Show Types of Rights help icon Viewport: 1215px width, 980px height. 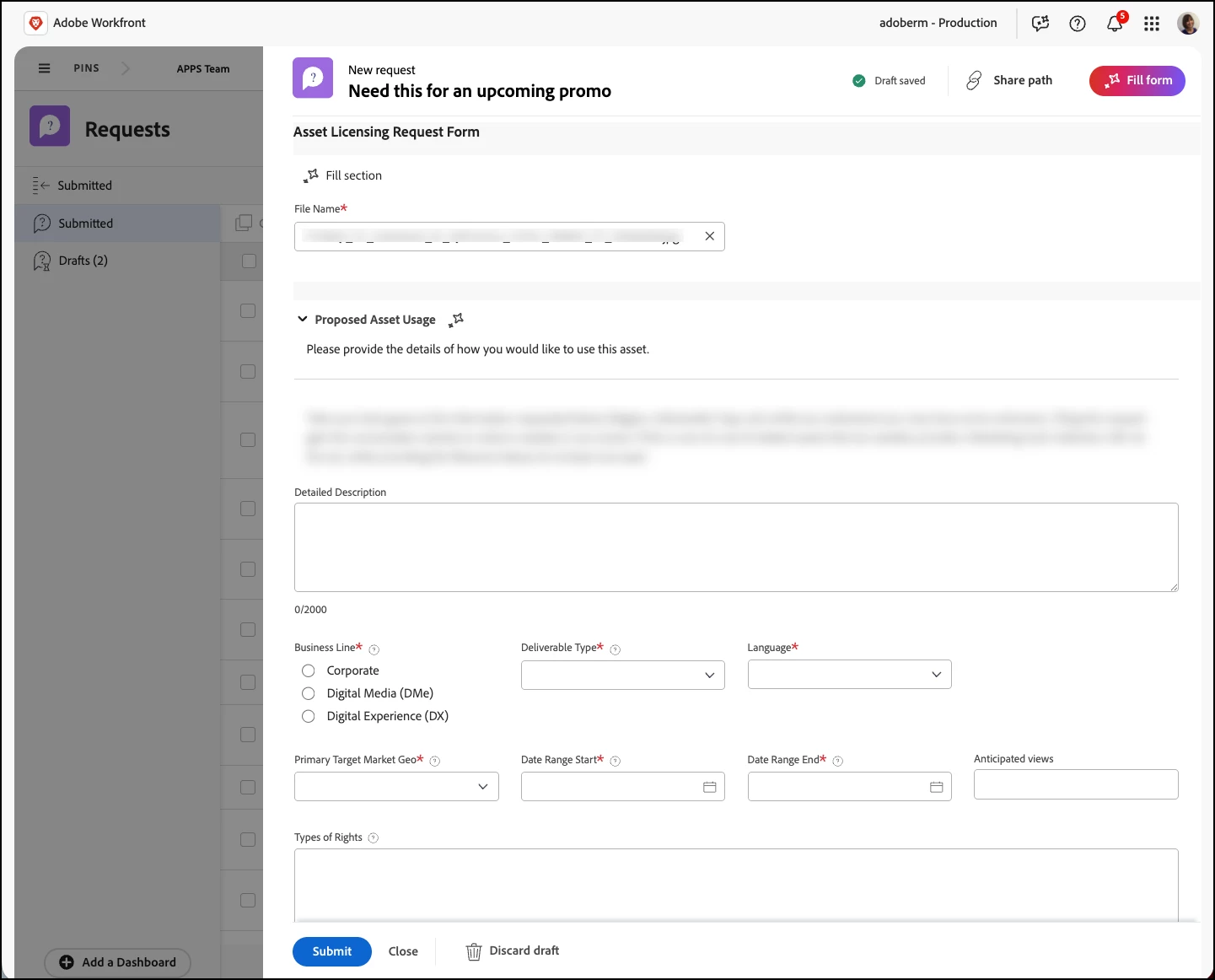[x=374, y=837]
